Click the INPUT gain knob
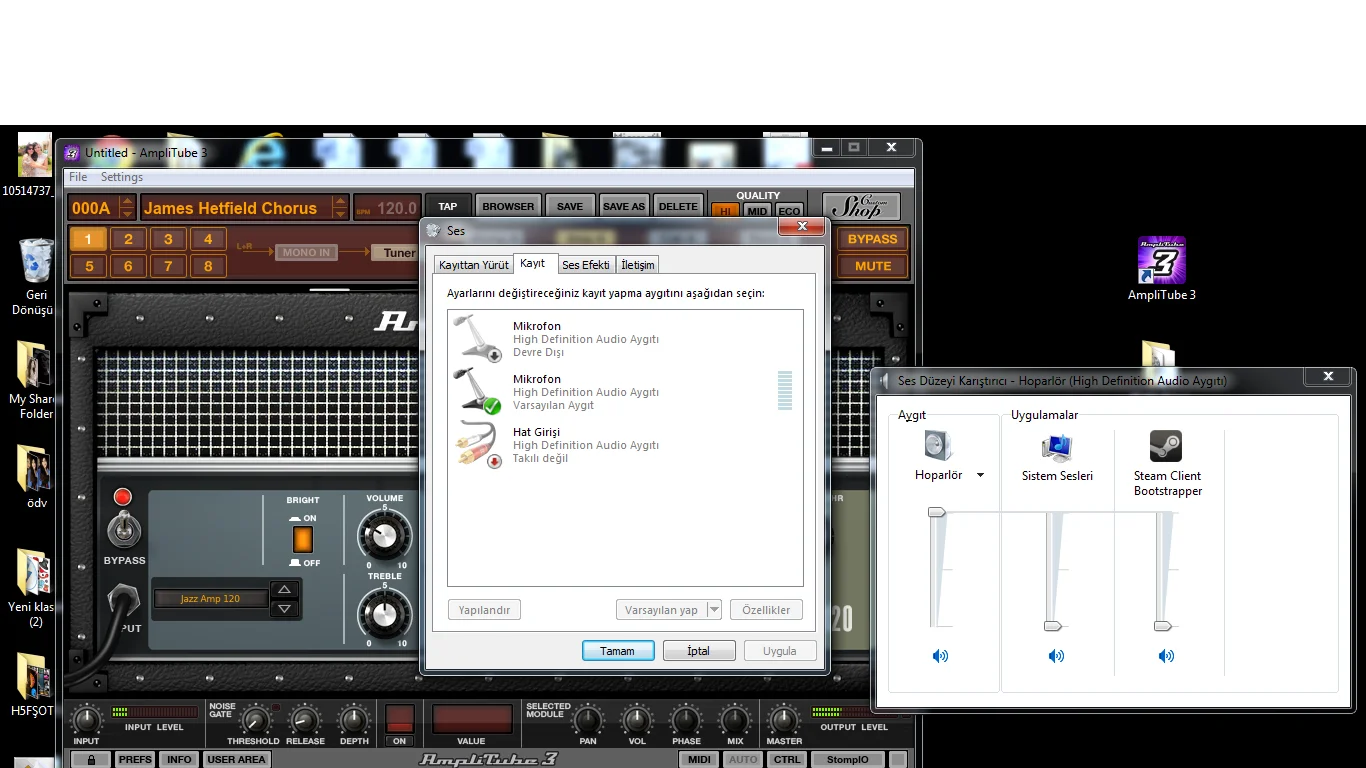Image resolution: width=1366 pixels, height=768 pixels. (x=87, y=719)
